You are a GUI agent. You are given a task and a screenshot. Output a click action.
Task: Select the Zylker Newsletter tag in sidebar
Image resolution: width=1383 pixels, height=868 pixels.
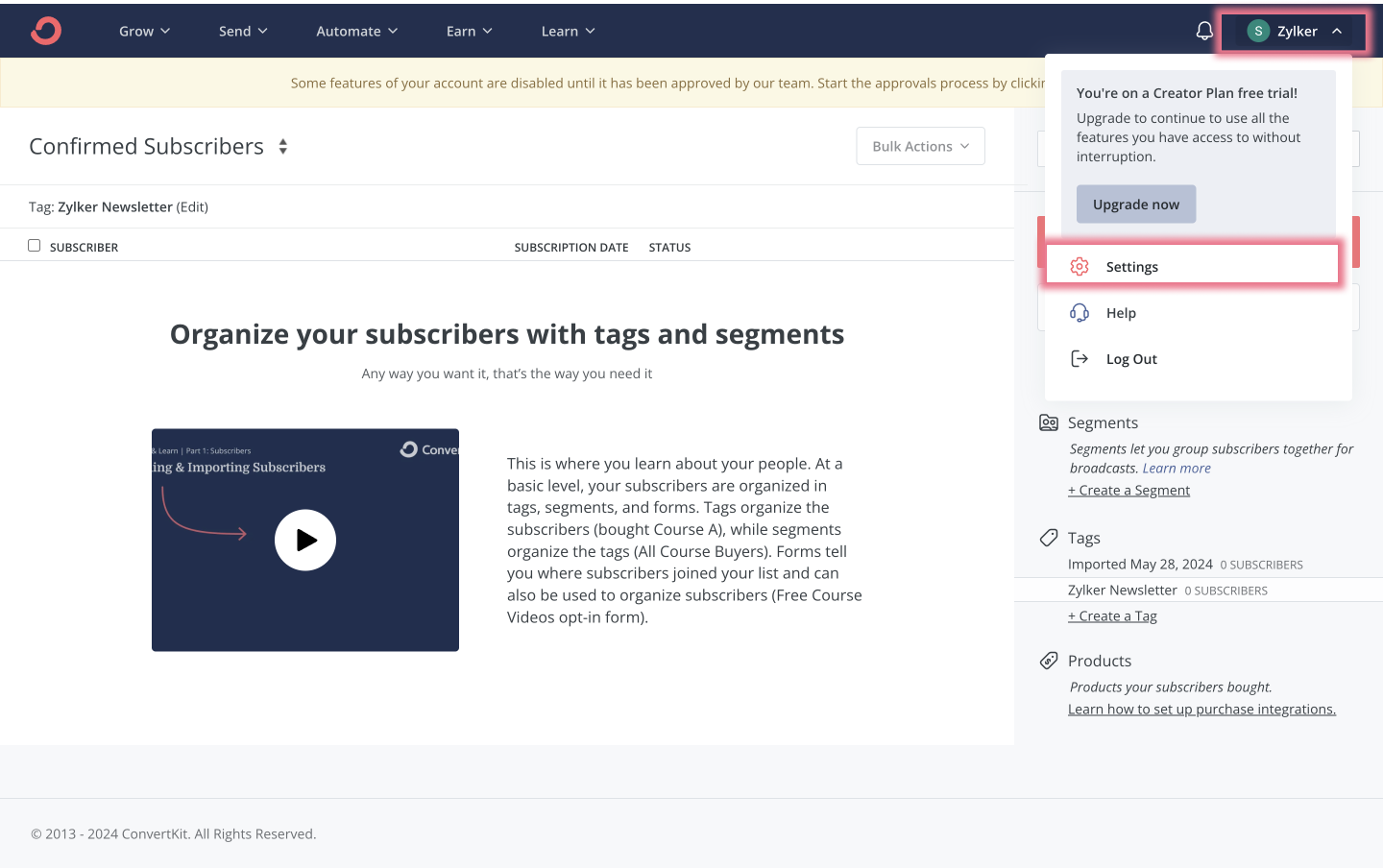point(1122,591)
